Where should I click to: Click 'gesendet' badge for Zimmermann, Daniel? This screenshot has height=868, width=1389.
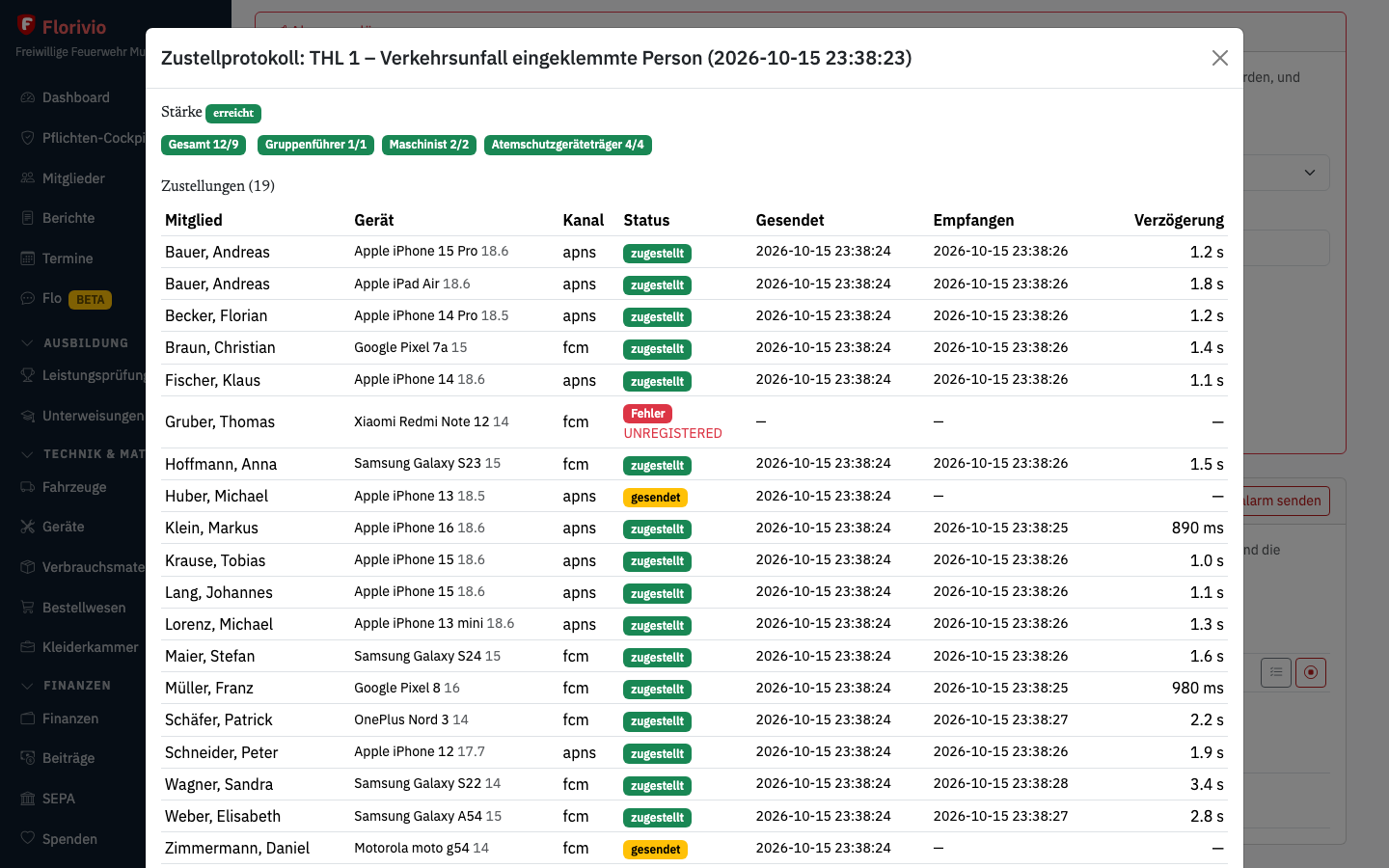pyautogui.click(x=656, y=850)
